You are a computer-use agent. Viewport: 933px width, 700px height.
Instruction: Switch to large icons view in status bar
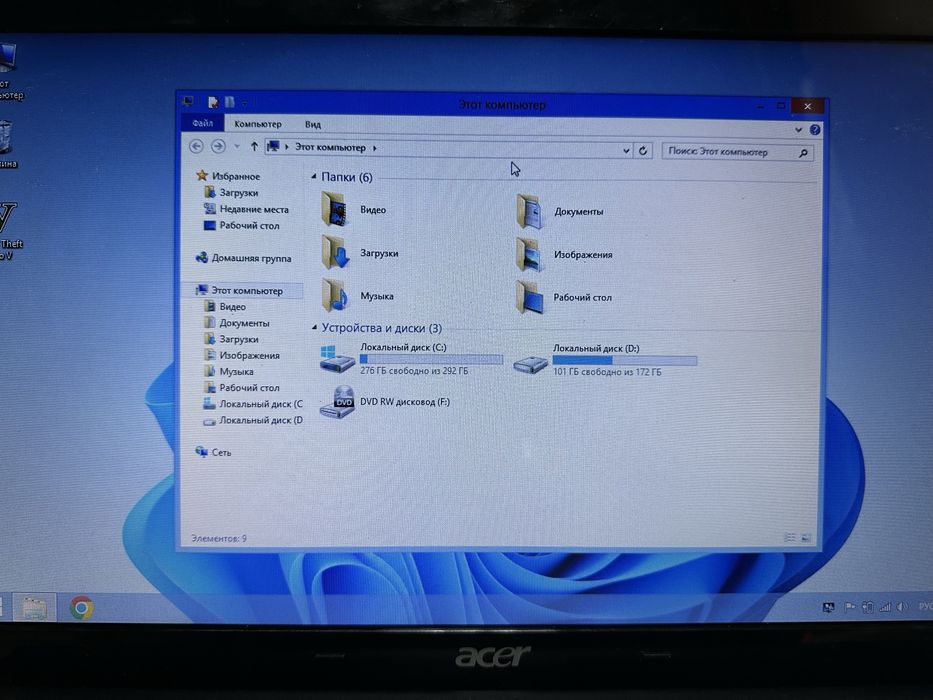point(806,538)
